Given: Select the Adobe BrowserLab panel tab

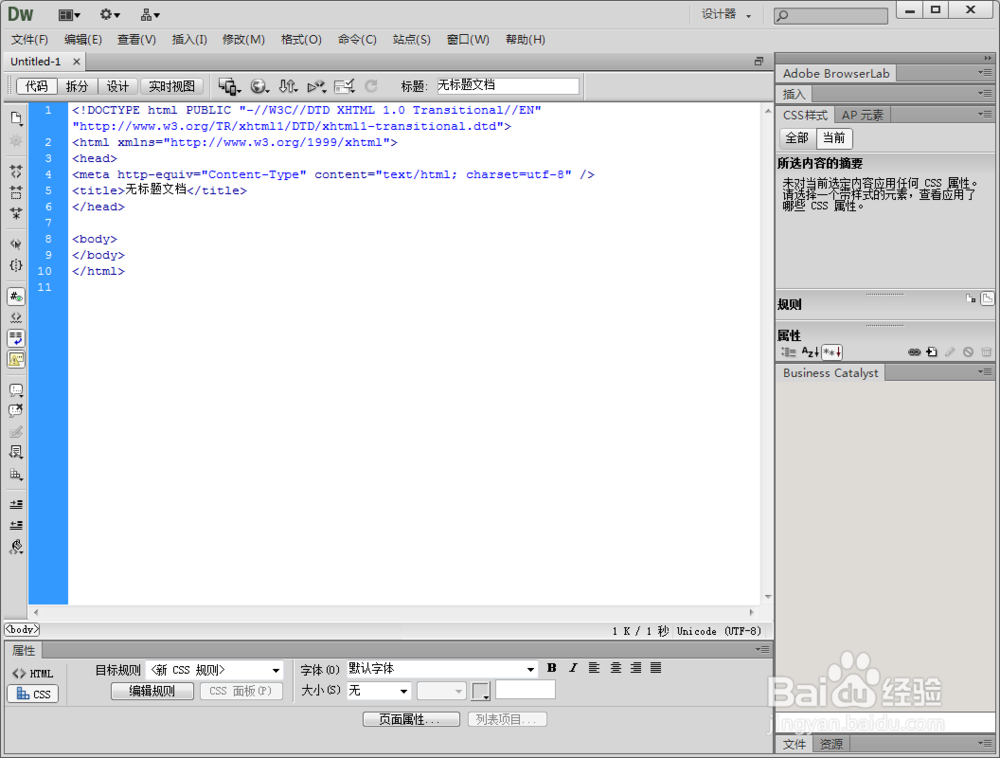Looking at the screenshot, I should pos(836,73).
